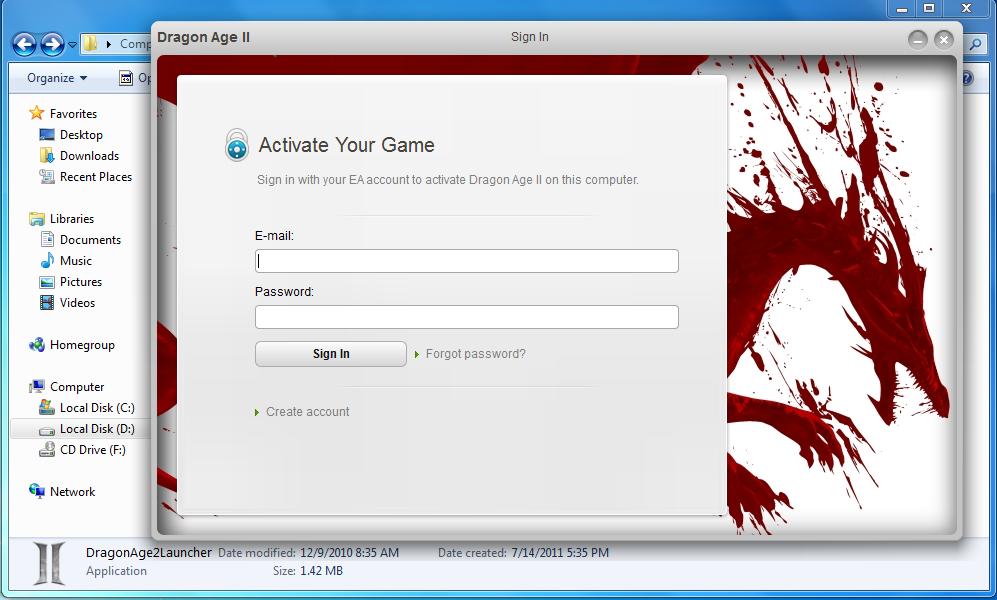Click the Computer icon in the sidebar

coord(37,386)
